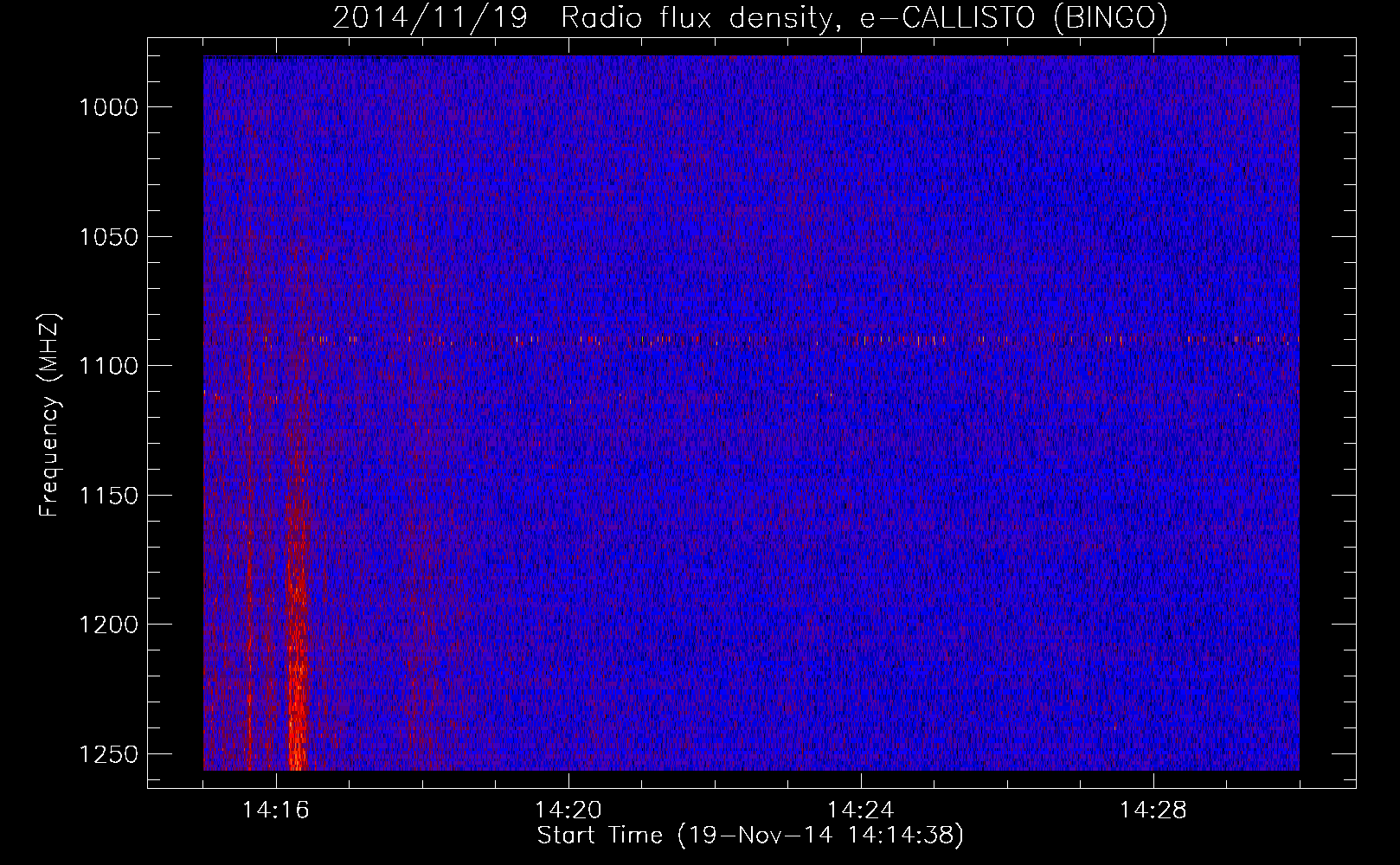The image size is (1400, 865).
Task: Click the 1050 frequency tick label
Action: [109, 237]
